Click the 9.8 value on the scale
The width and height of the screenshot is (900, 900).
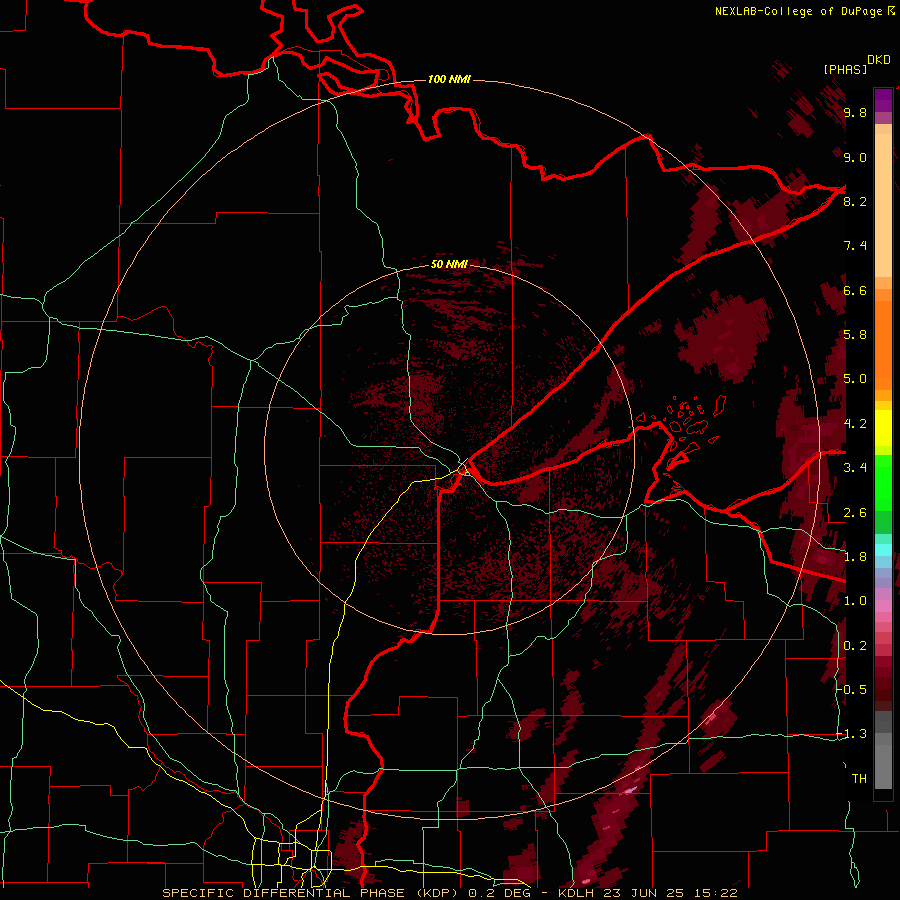[x=855, y=112]
